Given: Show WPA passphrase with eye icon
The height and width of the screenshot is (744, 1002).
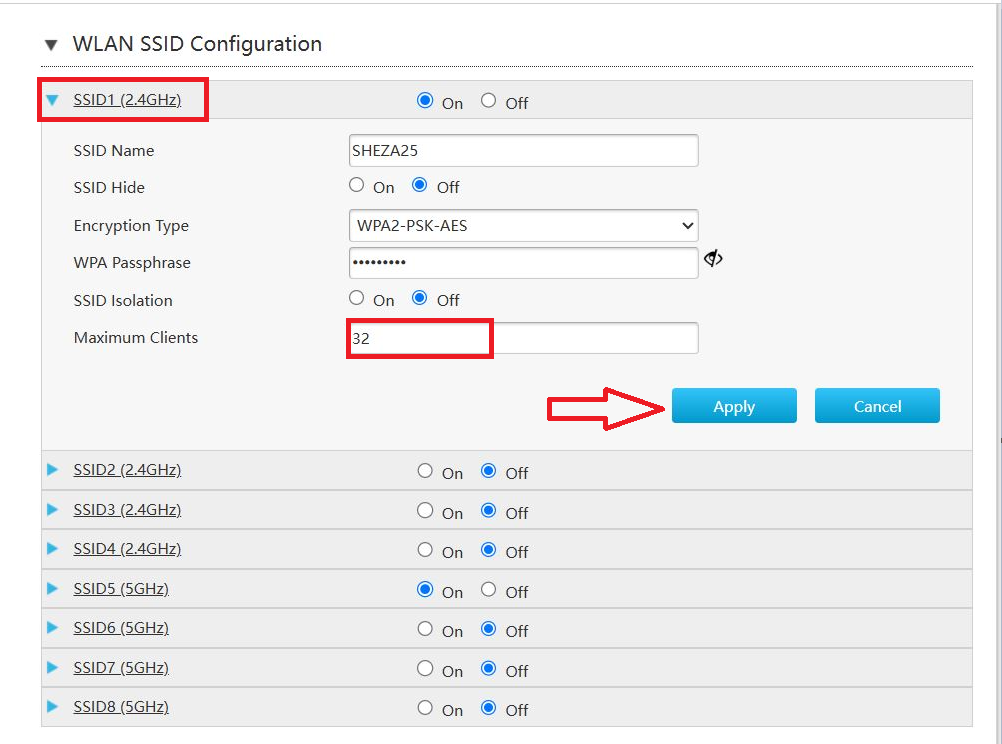Looking at the screenshot, I should [713, 259].
